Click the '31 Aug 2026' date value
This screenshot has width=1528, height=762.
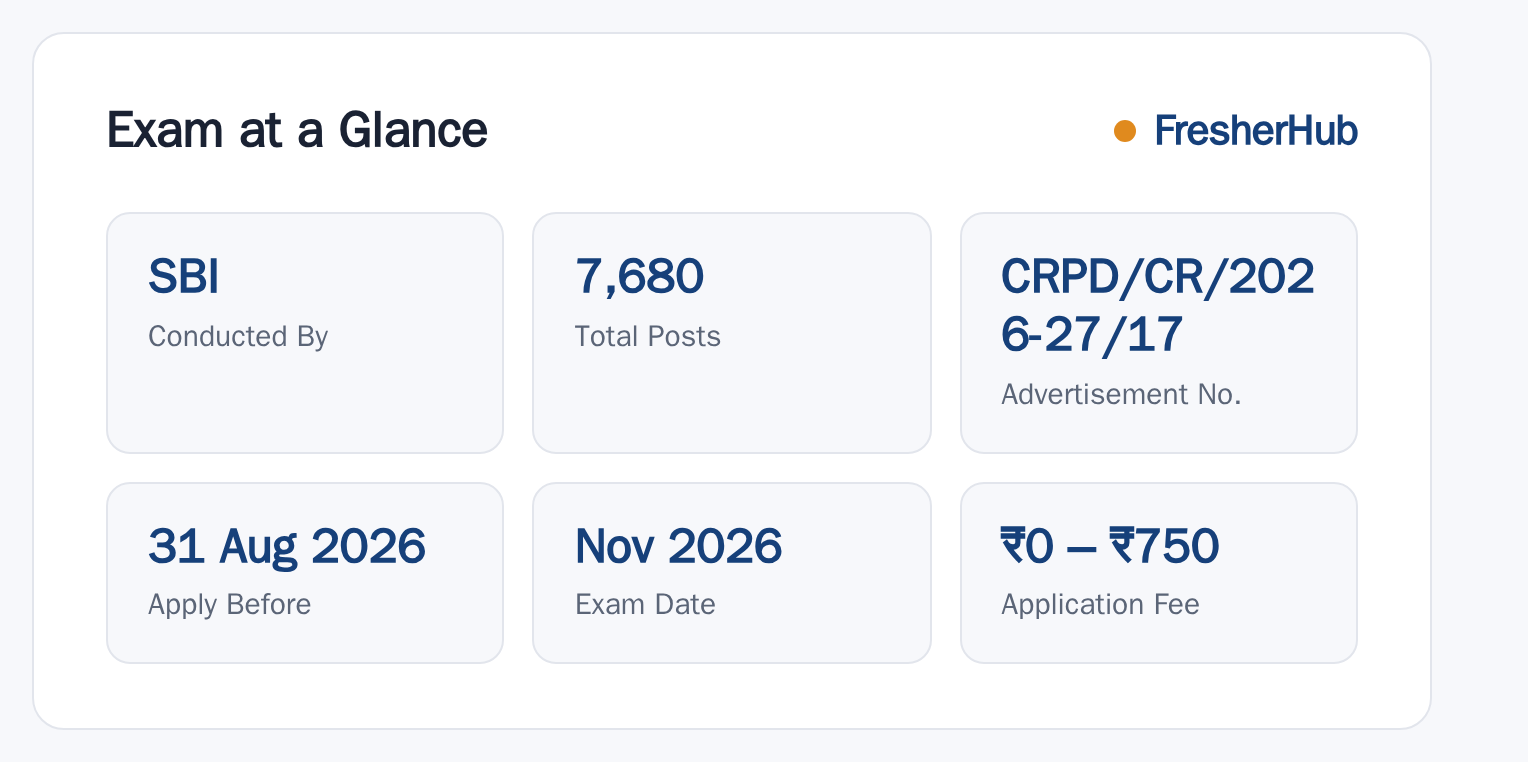(x=287, y=547)
